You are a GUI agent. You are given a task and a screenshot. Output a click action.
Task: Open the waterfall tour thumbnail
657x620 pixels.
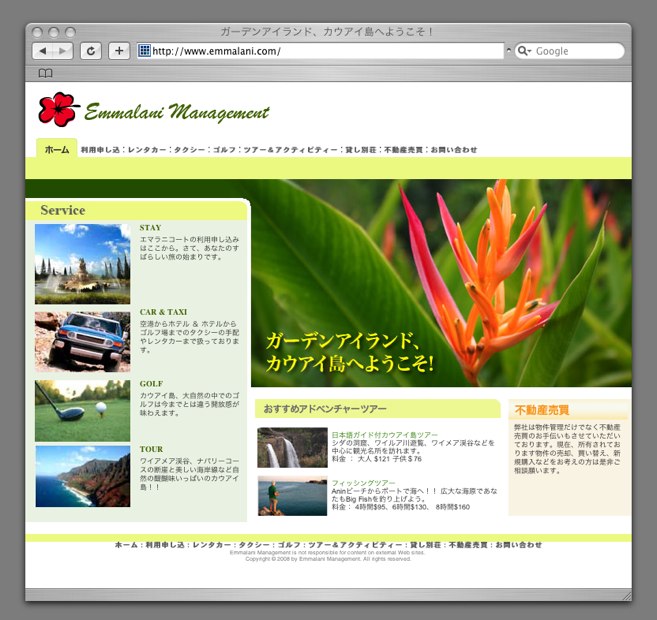pos(292,447)
